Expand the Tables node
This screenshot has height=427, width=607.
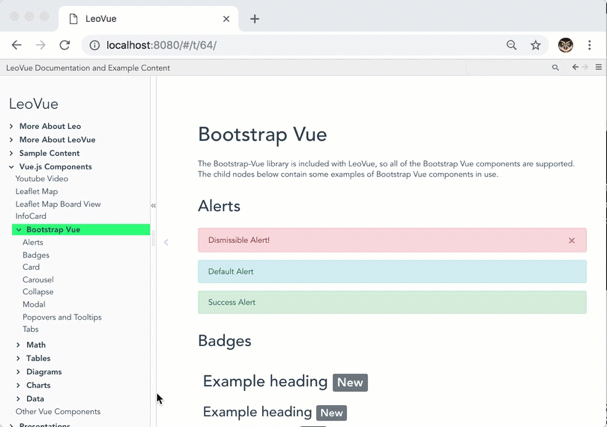tap(18, 358)
